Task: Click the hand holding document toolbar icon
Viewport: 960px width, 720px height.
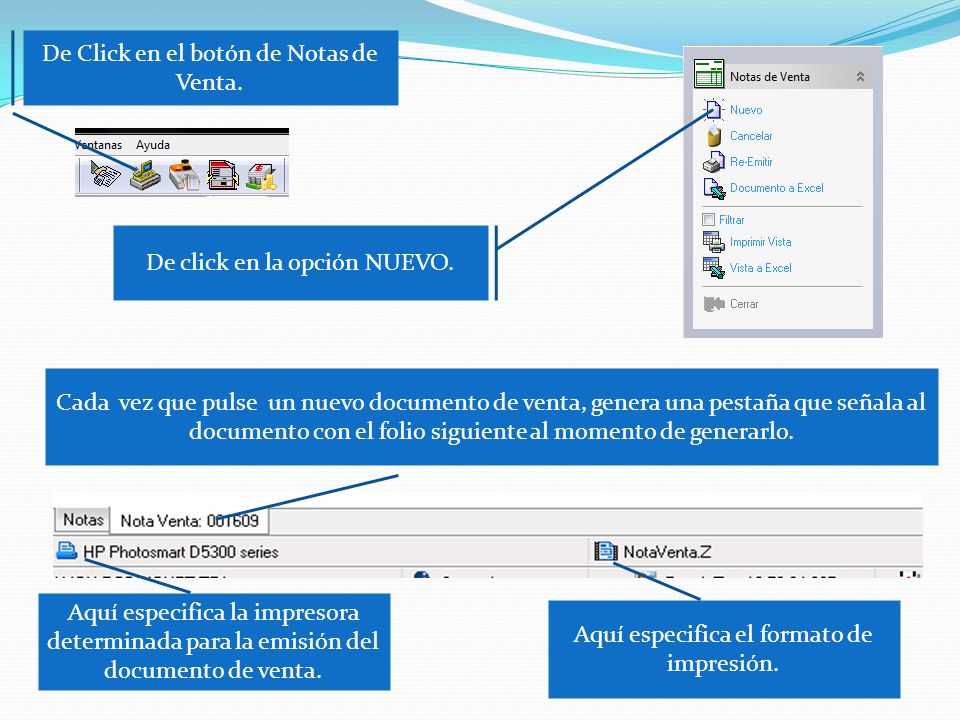Action: tap(105, 175)
